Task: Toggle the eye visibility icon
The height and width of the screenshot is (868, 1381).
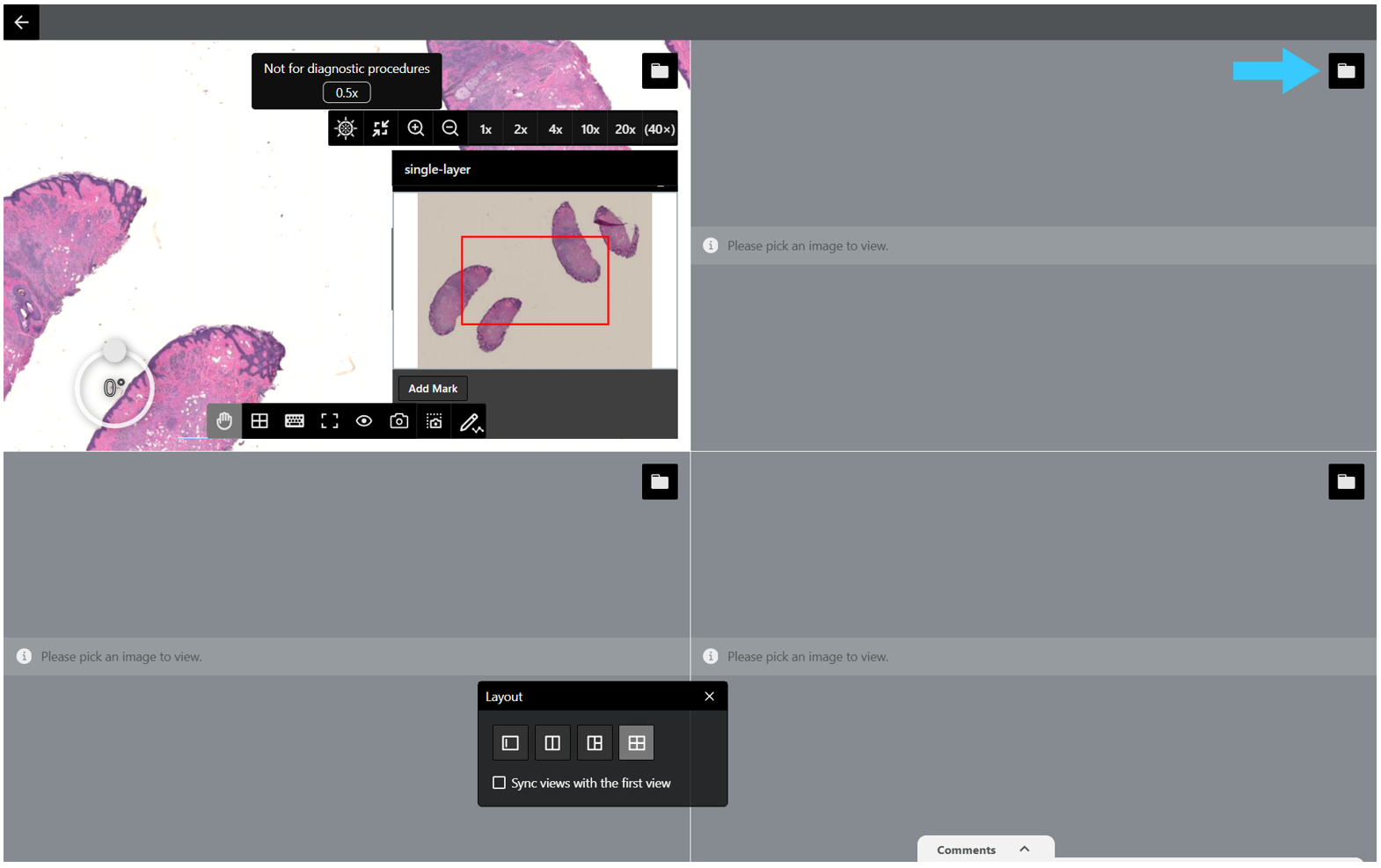Action: tap(364, 421)
